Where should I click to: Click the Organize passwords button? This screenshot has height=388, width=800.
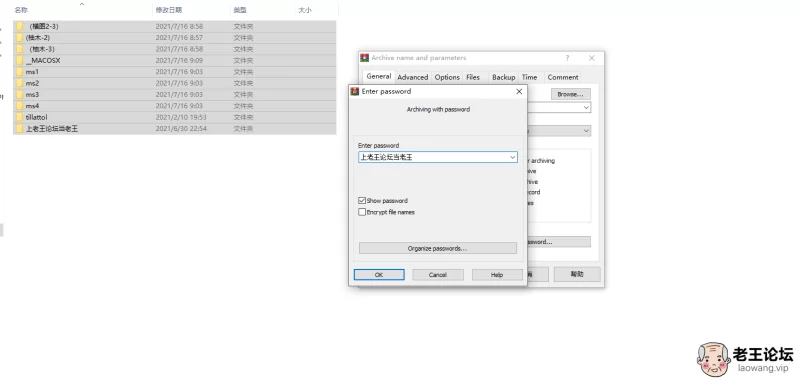point(438,248)
